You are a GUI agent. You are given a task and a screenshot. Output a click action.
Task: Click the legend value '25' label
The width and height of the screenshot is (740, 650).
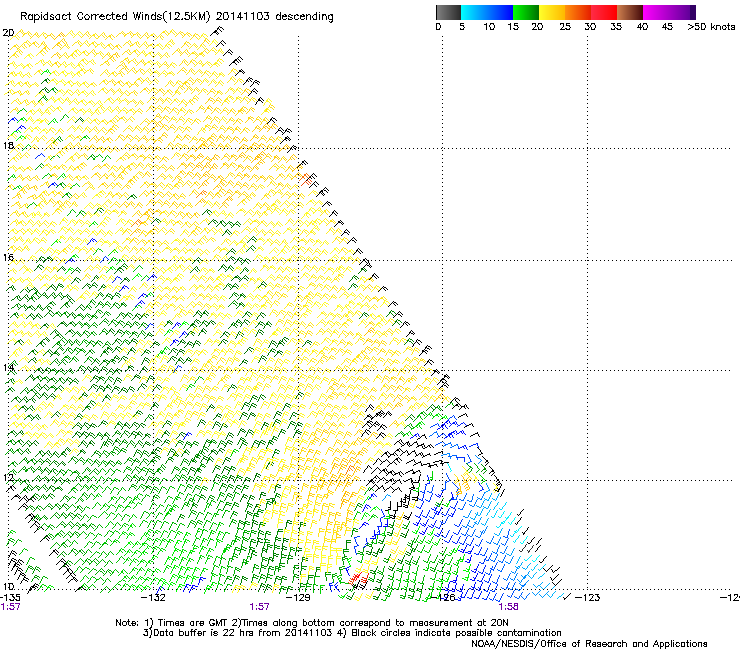pos(565,27)
